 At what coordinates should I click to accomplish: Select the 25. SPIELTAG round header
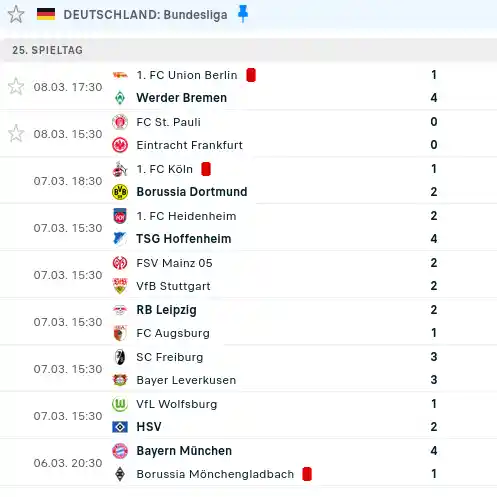pyautogui.click(x=47, y=50)
